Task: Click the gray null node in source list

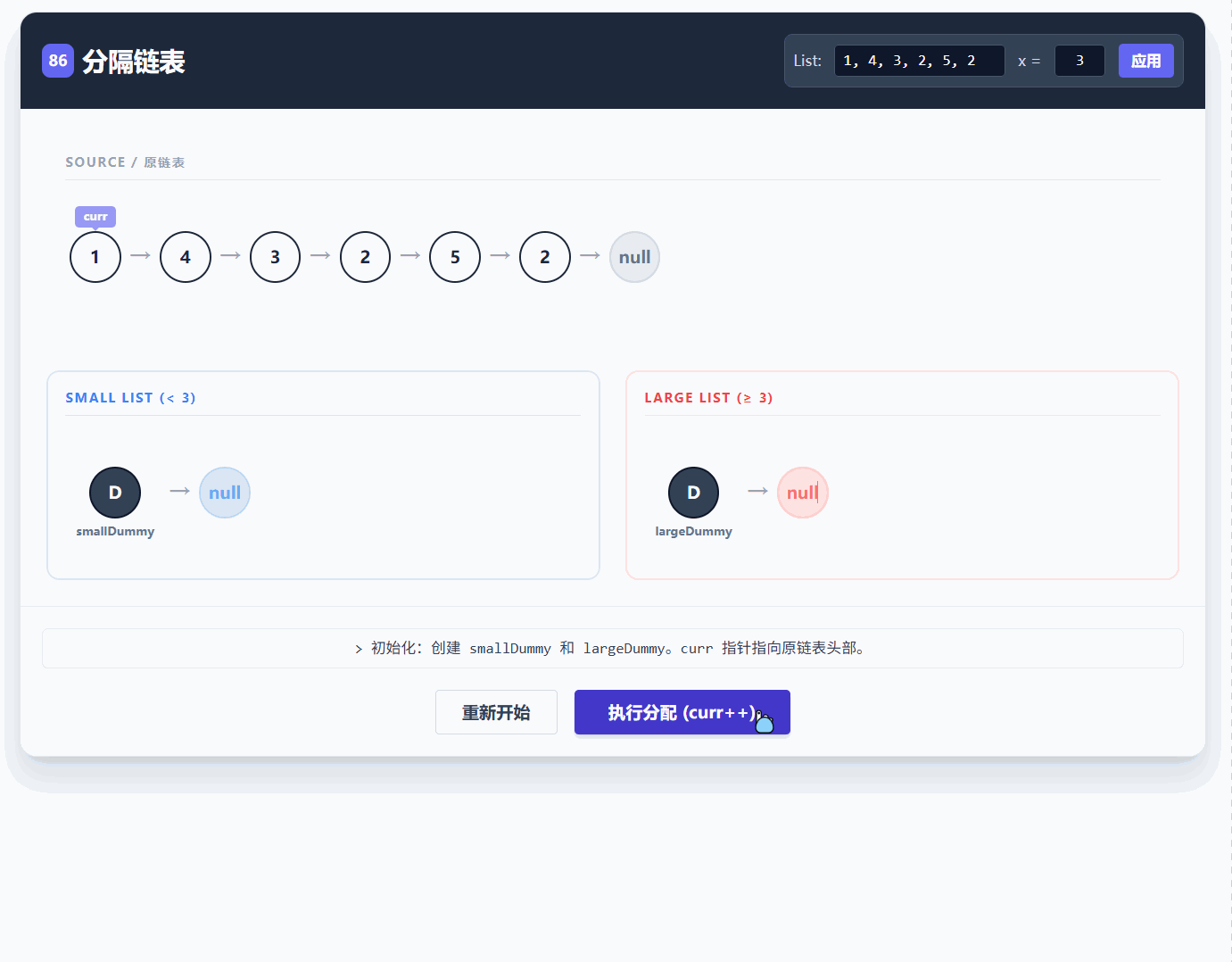Action: (x=634, y=257)
